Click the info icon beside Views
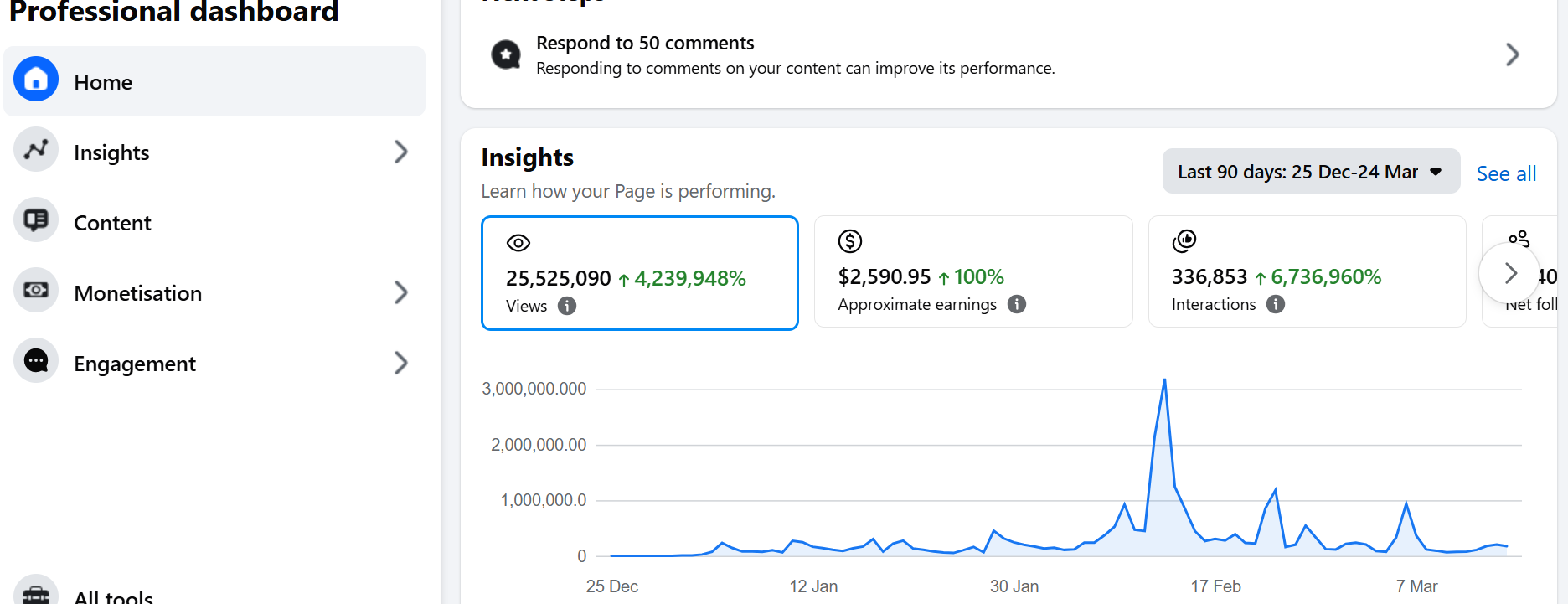 pos(567,306)
